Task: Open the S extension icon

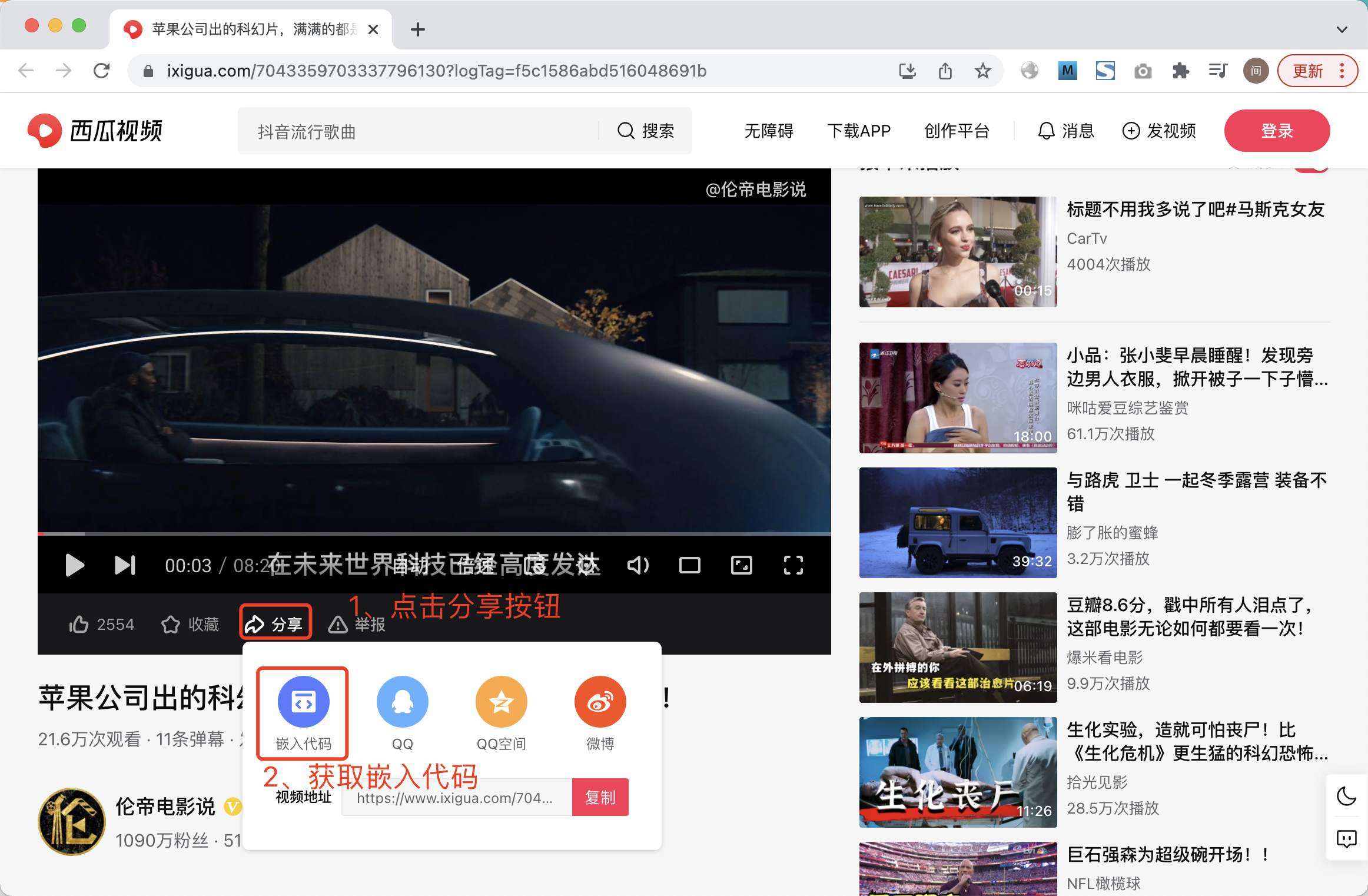Action: (x=1105, y=71)
